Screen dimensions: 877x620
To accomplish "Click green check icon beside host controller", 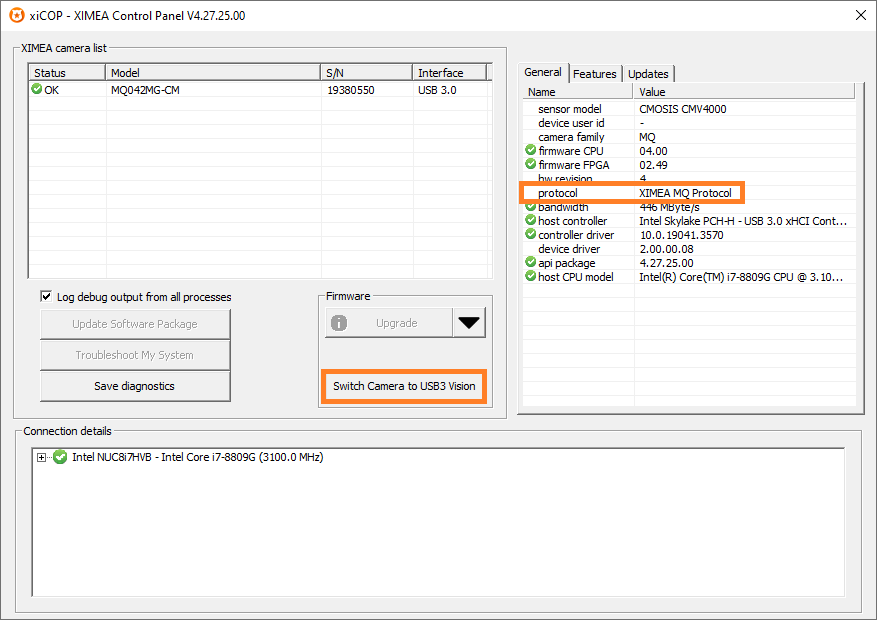I will pos(531,220).
